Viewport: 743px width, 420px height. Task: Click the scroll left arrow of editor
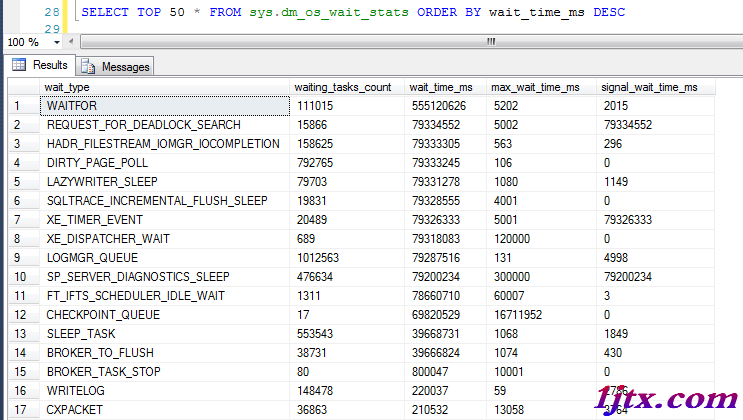(x=71, y=42)
